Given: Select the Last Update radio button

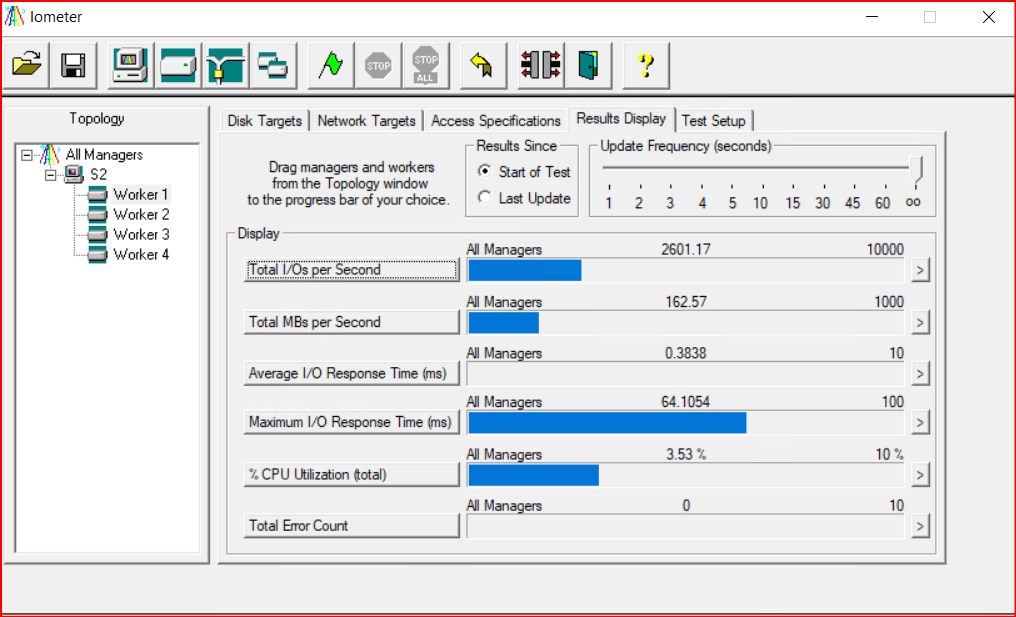Looking at the screenshot, I should pyautogui.click(x=485, y=198).
